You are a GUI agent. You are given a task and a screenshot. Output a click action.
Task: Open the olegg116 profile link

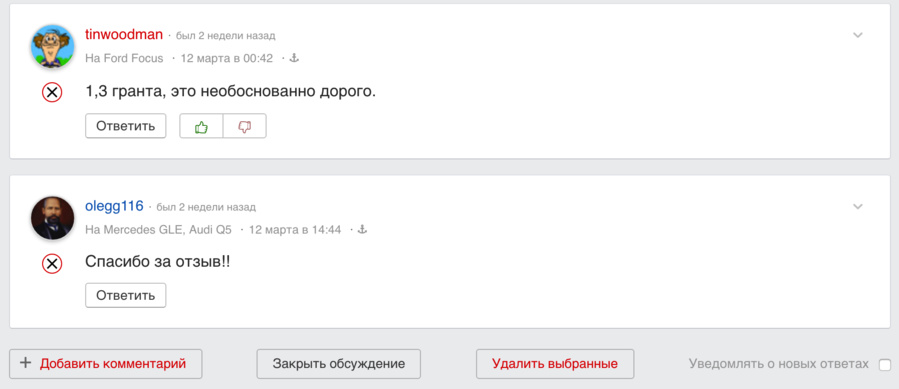click(x=114, y=205)
